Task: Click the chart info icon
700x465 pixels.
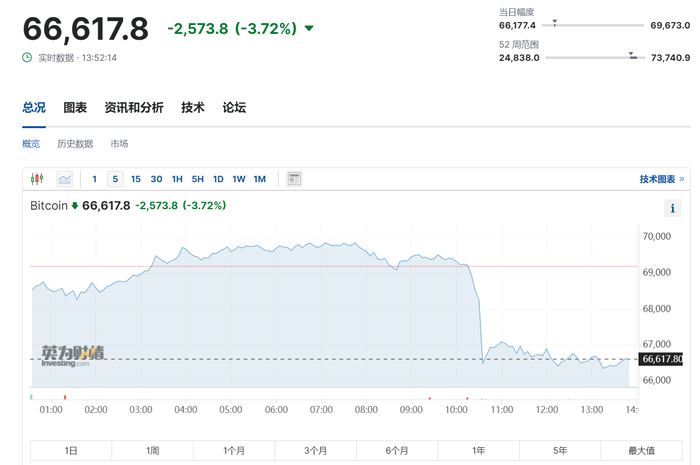Action: pyautogui.click(x=673, y=208)
